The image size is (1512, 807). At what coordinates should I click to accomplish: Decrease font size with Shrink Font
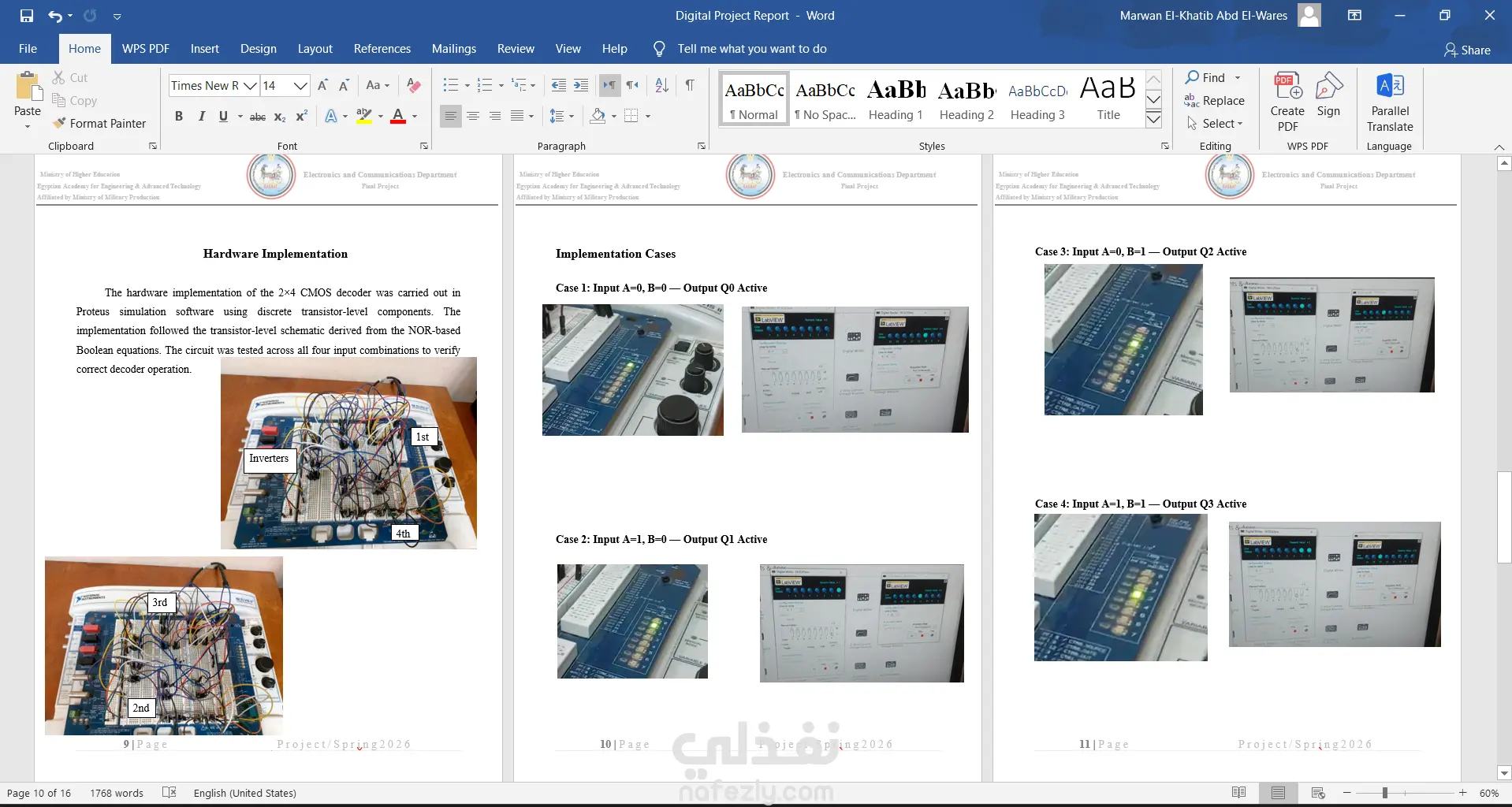pos(344,85)
